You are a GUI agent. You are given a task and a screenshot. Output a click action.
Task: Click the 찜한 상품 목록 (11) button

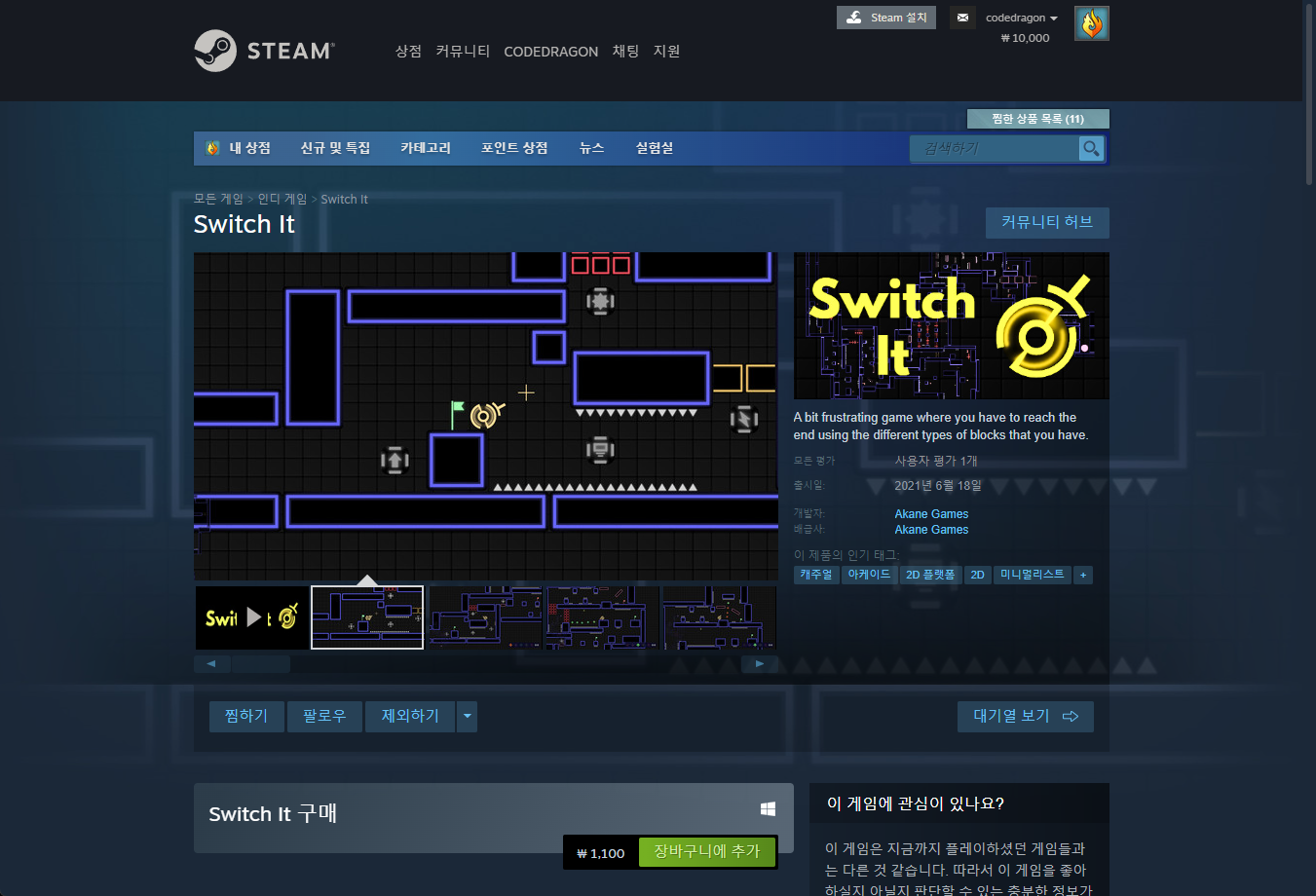click(1037, 119)
